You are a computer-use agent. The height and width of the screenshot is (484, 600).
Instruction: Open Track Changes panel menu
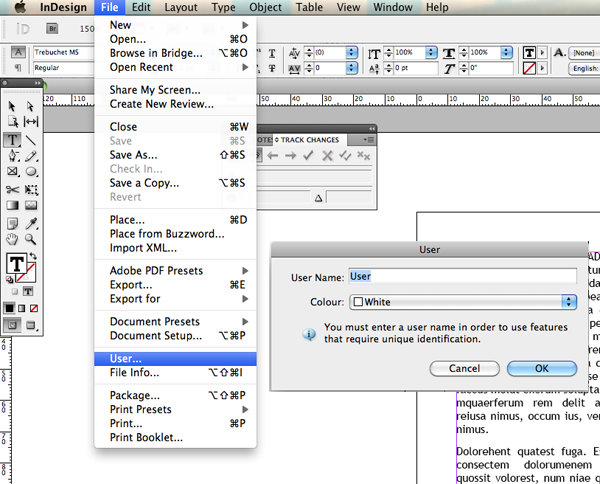click(x=369, y=140)
